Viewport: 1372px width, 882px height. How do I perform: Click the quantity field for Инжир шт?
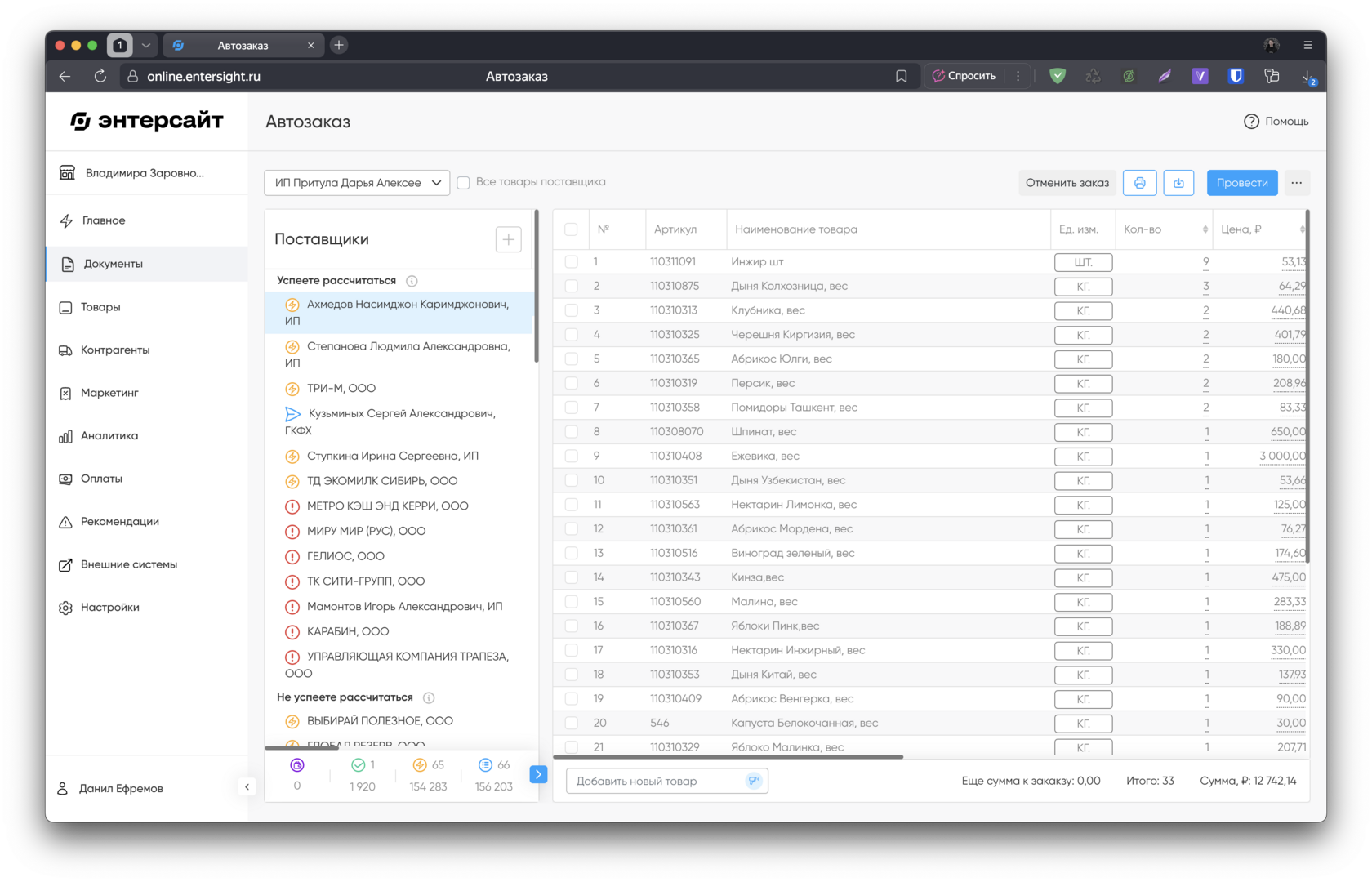tap(1205, 262)
